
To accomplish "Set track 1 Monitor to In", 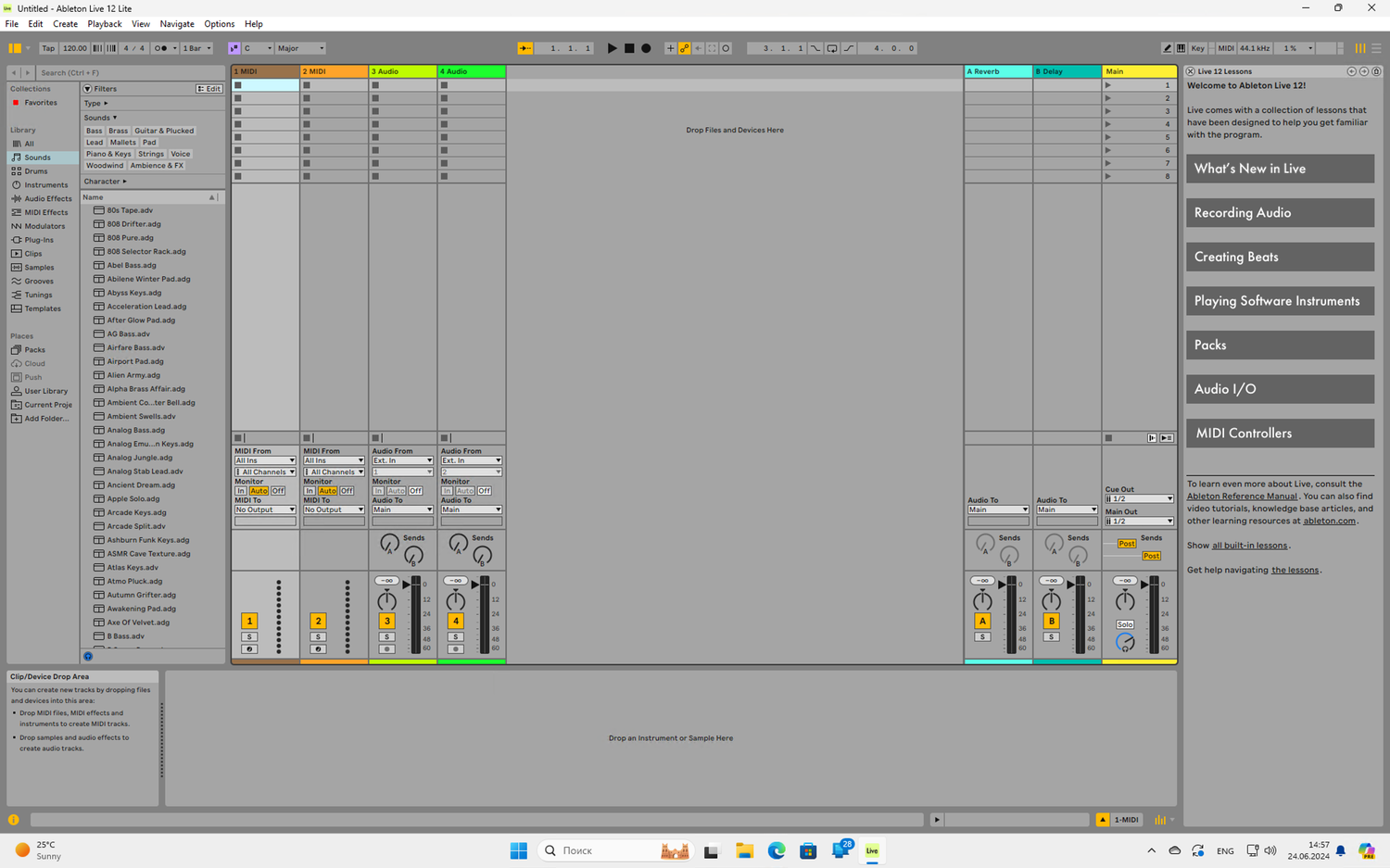I will click(x=241, y=491).
